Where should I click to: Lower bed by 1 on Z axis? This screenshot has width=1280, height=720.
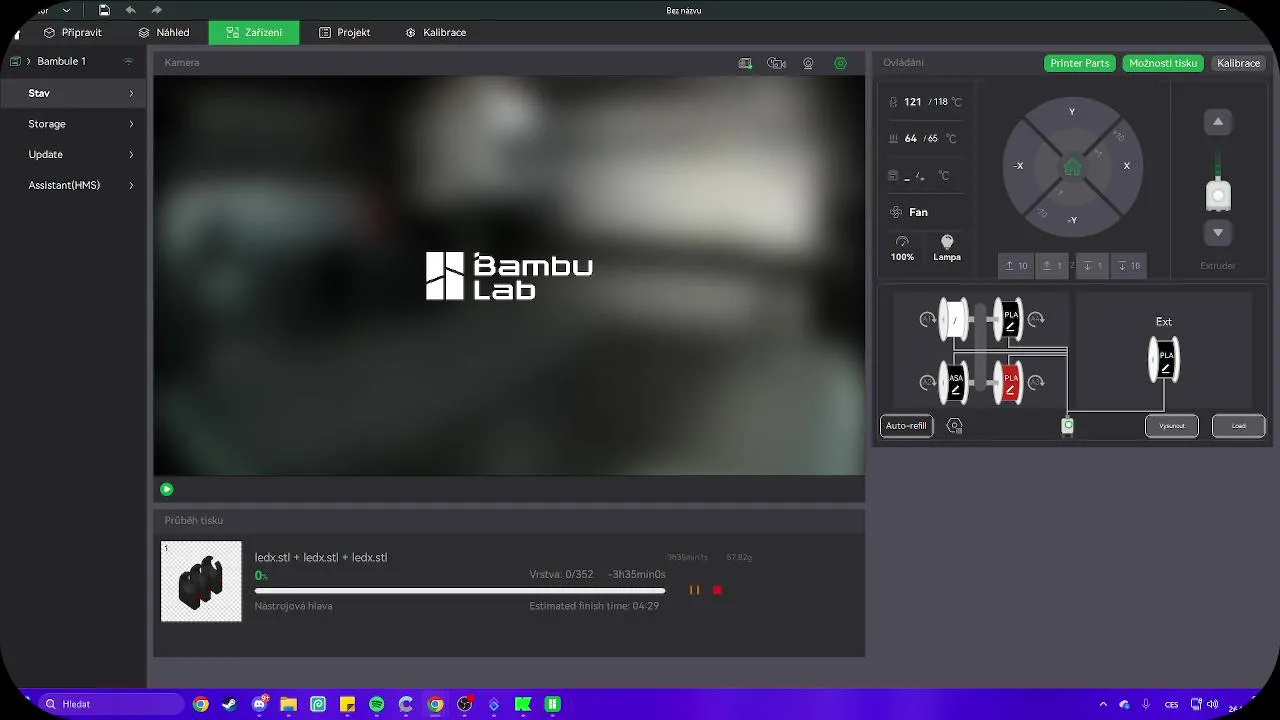(x=1092, y=266)
